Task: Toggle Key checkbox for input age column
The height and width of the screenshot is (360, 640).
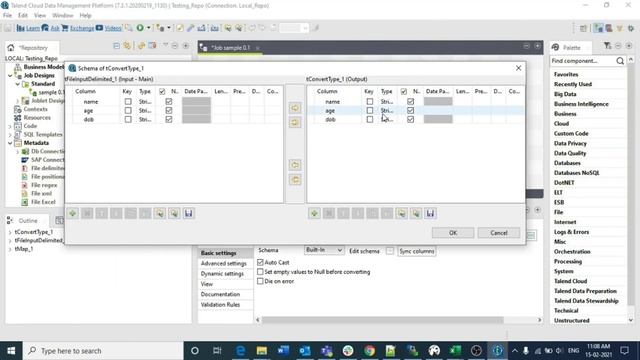Action: 128,110
